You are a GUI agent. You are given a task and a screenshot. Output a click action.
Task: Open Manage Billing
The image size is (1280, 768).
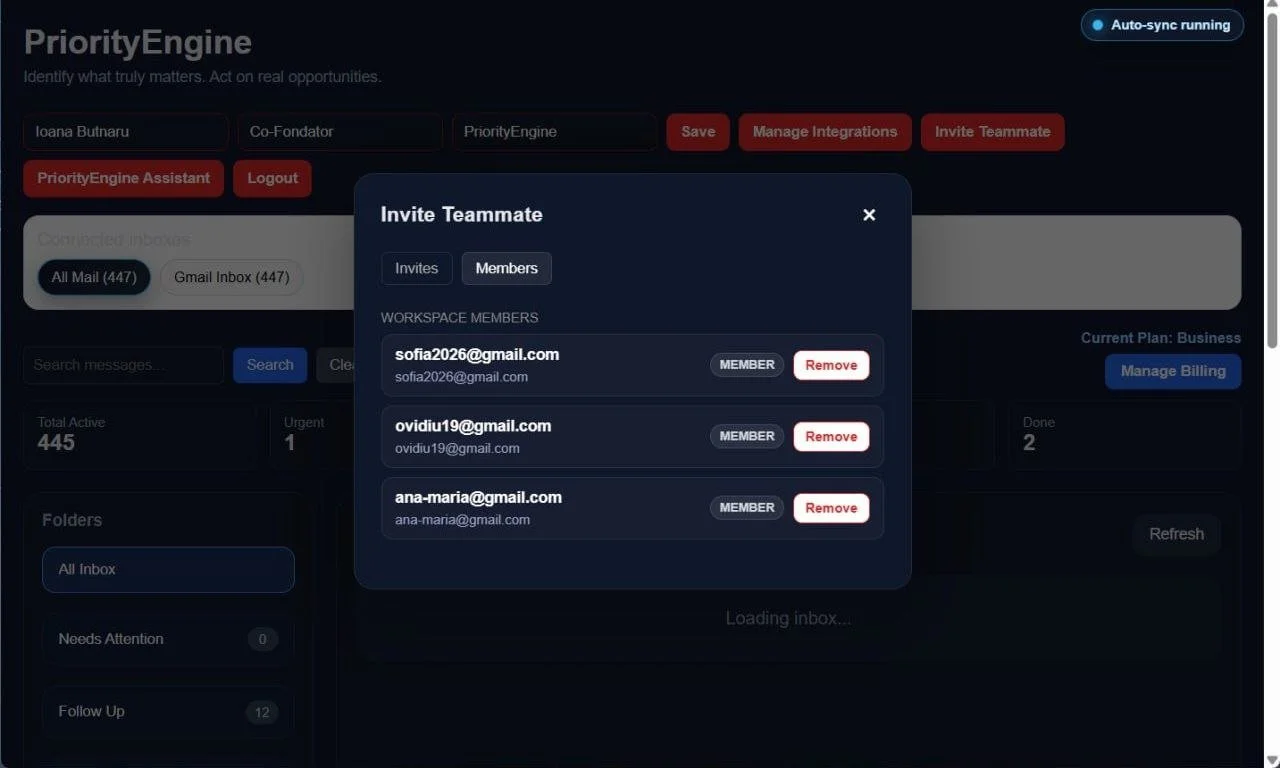pos(1173,371)
